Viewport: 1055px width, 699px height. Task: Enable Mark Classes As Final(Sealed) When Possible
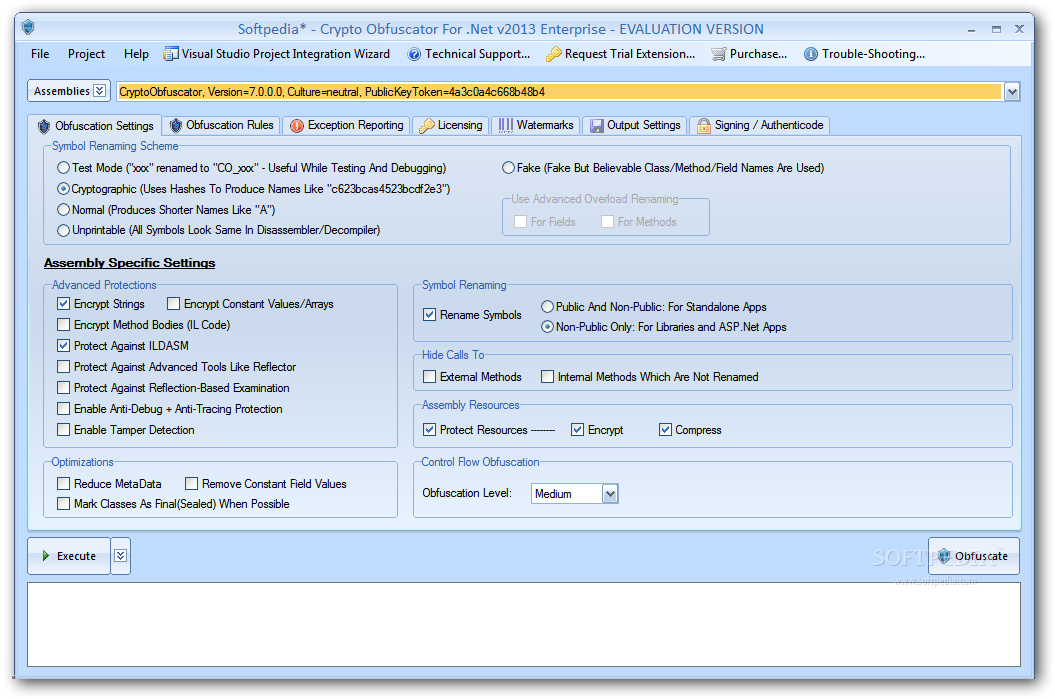[x=63, y=504]
